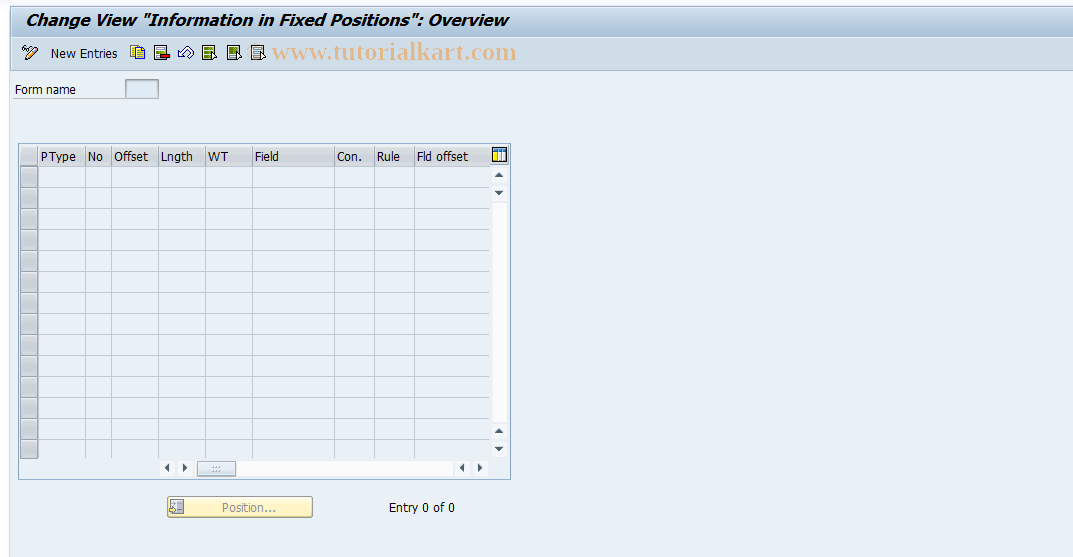1073x557 pixels.
Task: Click the Lngth column header
Action: tap(181, 157)
